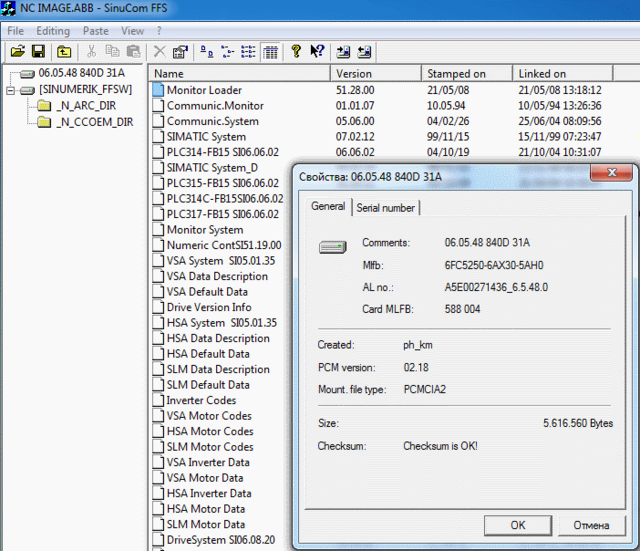This screenshot has height=551, width=640.
Task: Select the Monitor System entry
Action: coord(205,230)
